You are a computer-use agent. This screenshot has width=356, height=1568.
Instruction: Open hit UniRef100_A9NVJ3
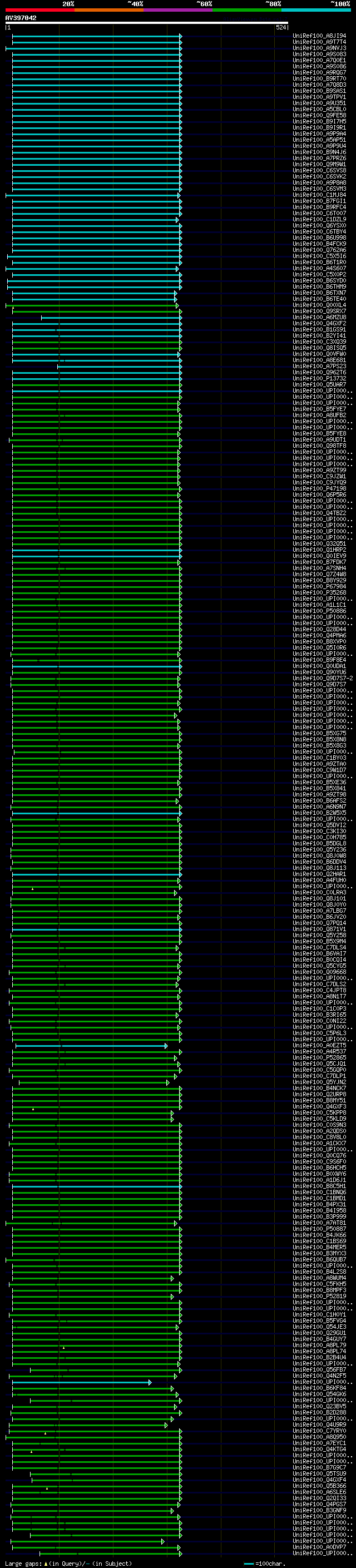point(319,49)
